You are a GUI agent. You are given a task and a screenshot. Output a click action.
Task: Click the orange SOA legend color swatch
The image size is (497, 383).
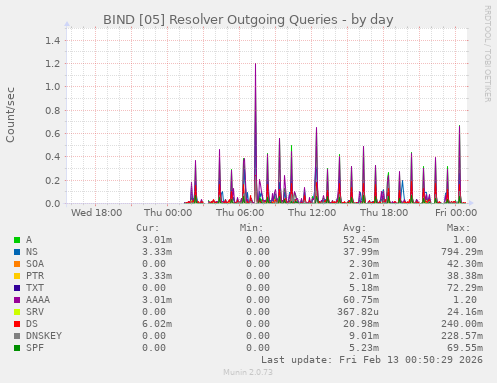(x=17, y=264)
